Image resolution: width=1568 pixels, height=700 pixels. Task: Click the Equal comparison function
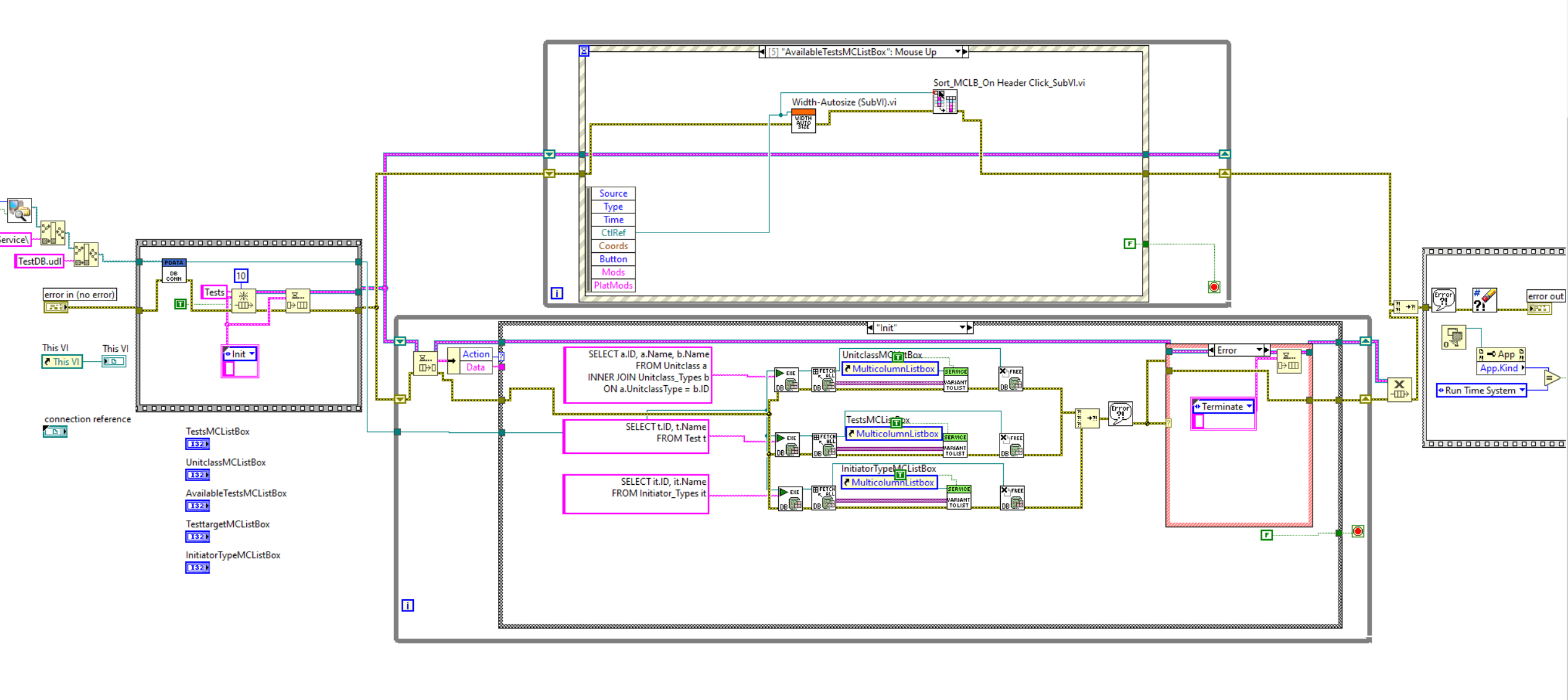tap(1551, 378)
